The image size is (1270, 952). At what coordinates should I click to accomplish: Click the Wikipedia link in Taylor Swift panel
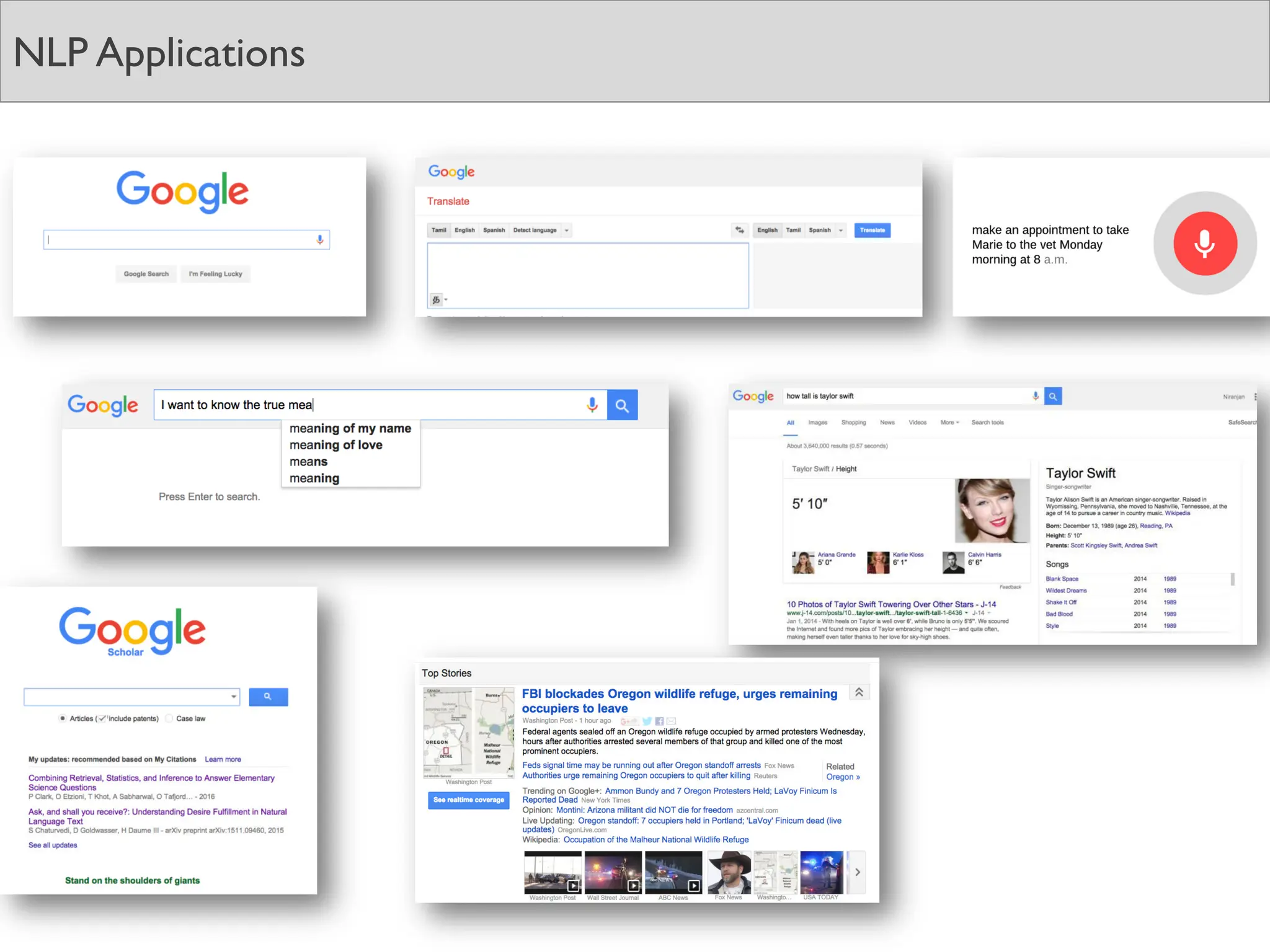point(1177,513)
